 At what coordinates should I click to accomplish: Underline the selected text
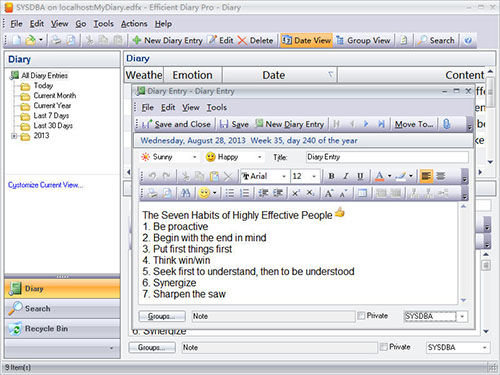(360, 176)
